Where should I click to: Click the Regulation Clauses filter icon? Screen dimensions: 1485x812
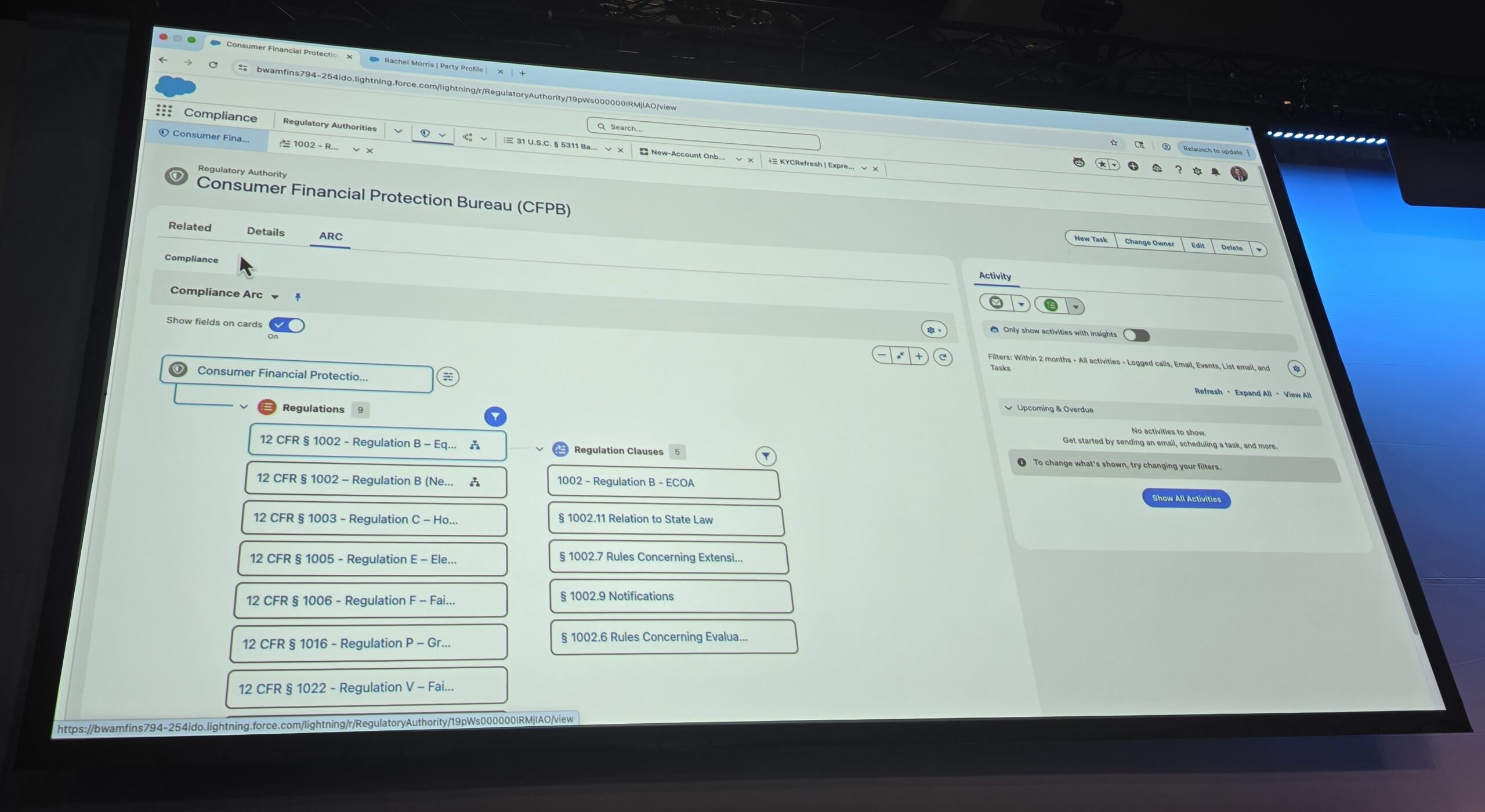pyautogui.click(x=766, y=456)
